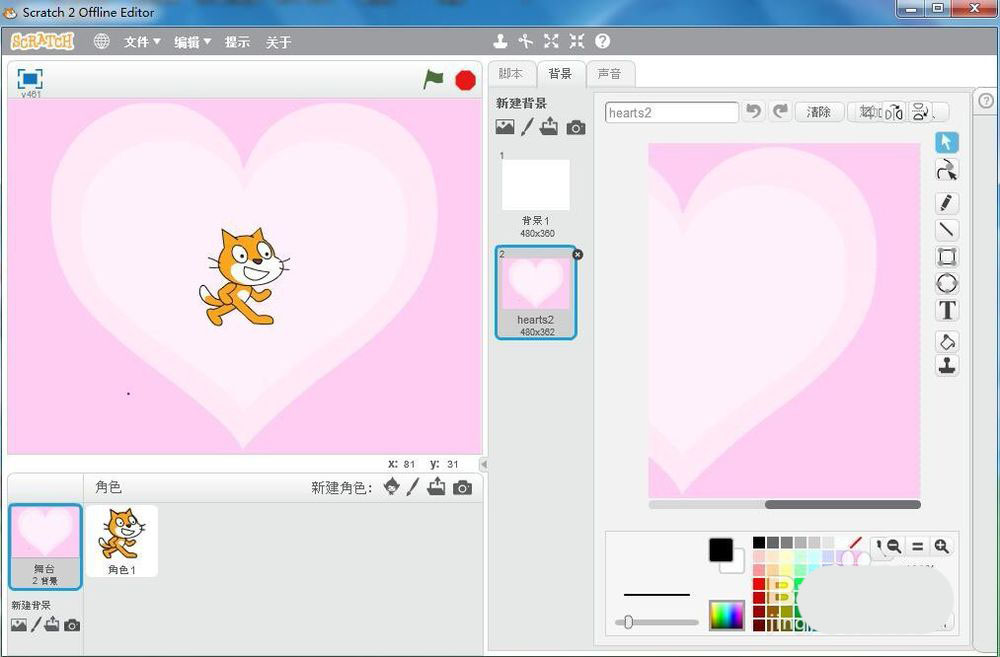Switch to the 声音 tab
The image size is (1000, 657).
pos(609,73)
